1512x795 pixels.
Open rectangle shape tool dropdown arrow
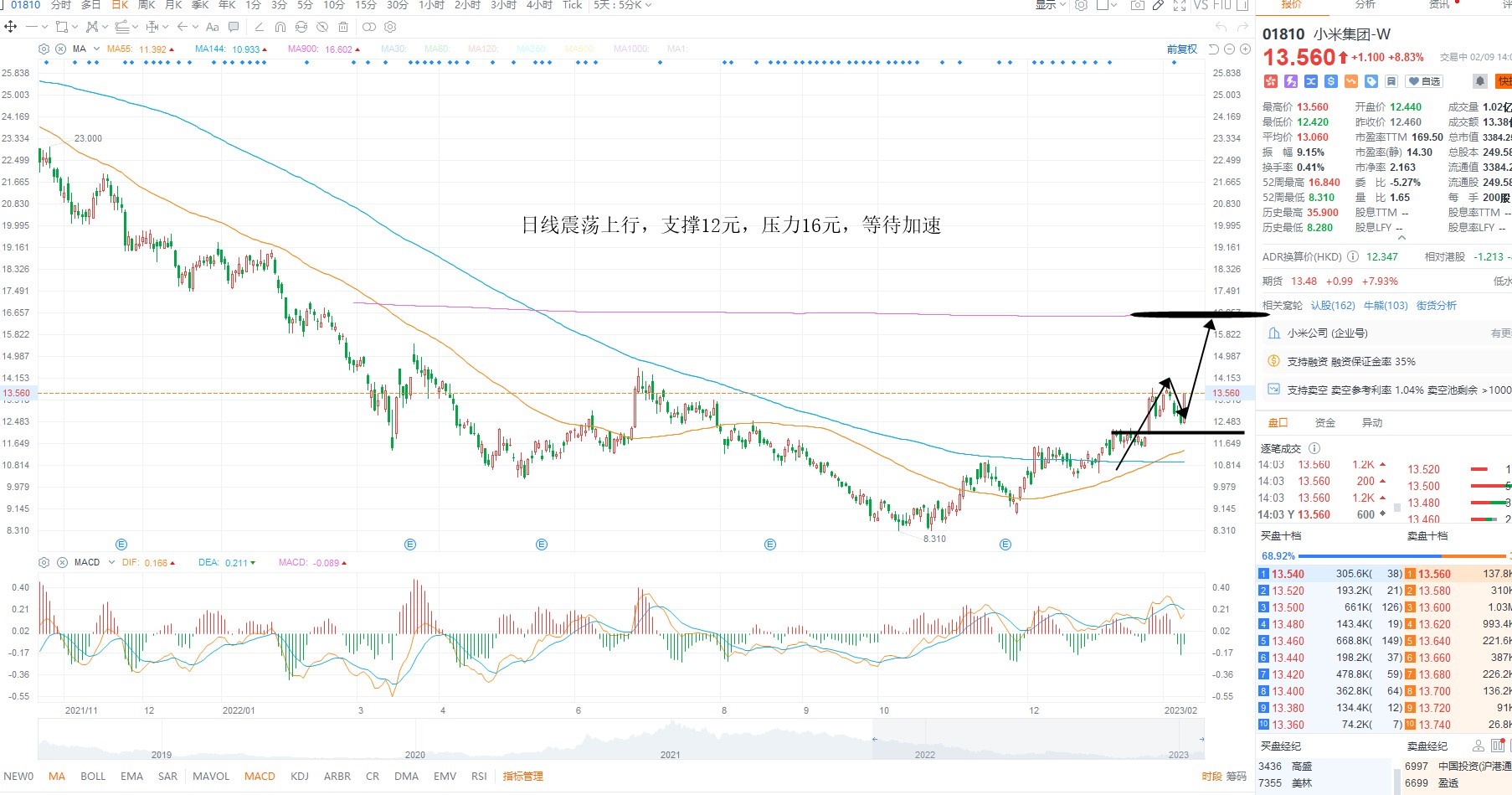(x=74, y=27)
